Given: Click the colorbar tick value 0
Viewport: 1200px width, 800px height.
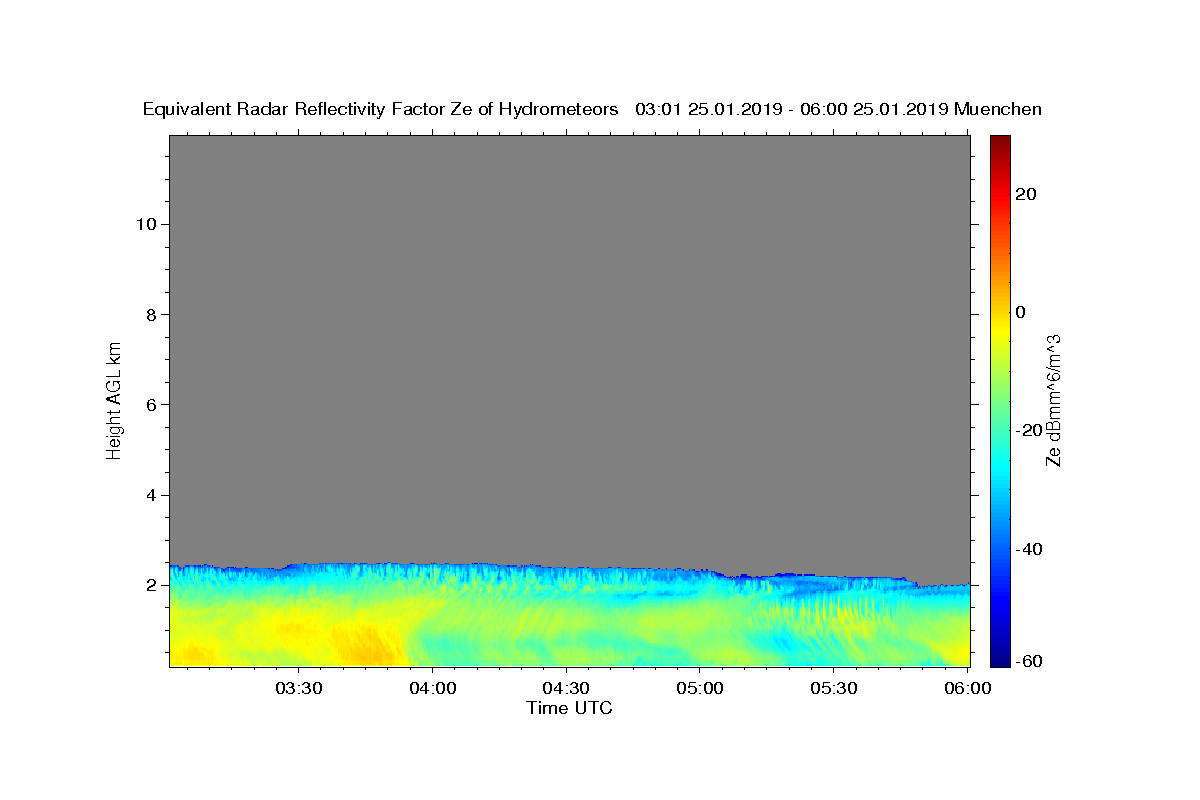Looking at the screenshot, I should pyautogui.click(x=1021, y=312).
